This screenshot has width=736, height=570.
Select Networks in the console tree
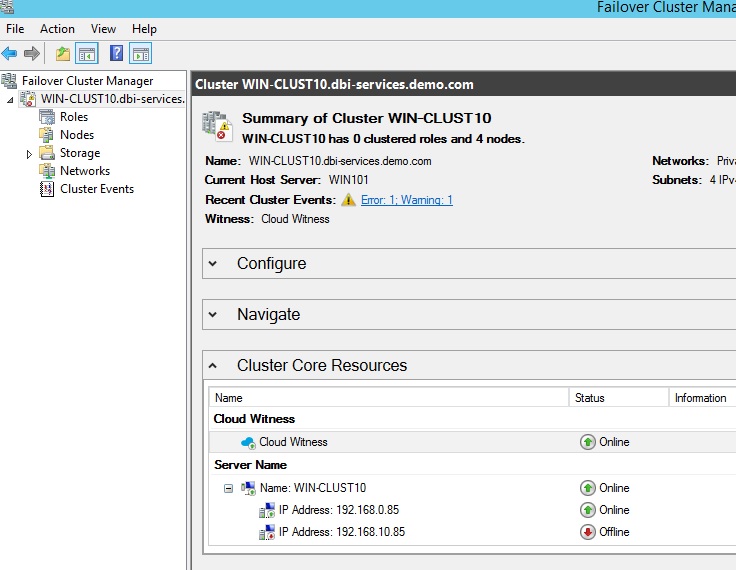(x=85, y=171)
